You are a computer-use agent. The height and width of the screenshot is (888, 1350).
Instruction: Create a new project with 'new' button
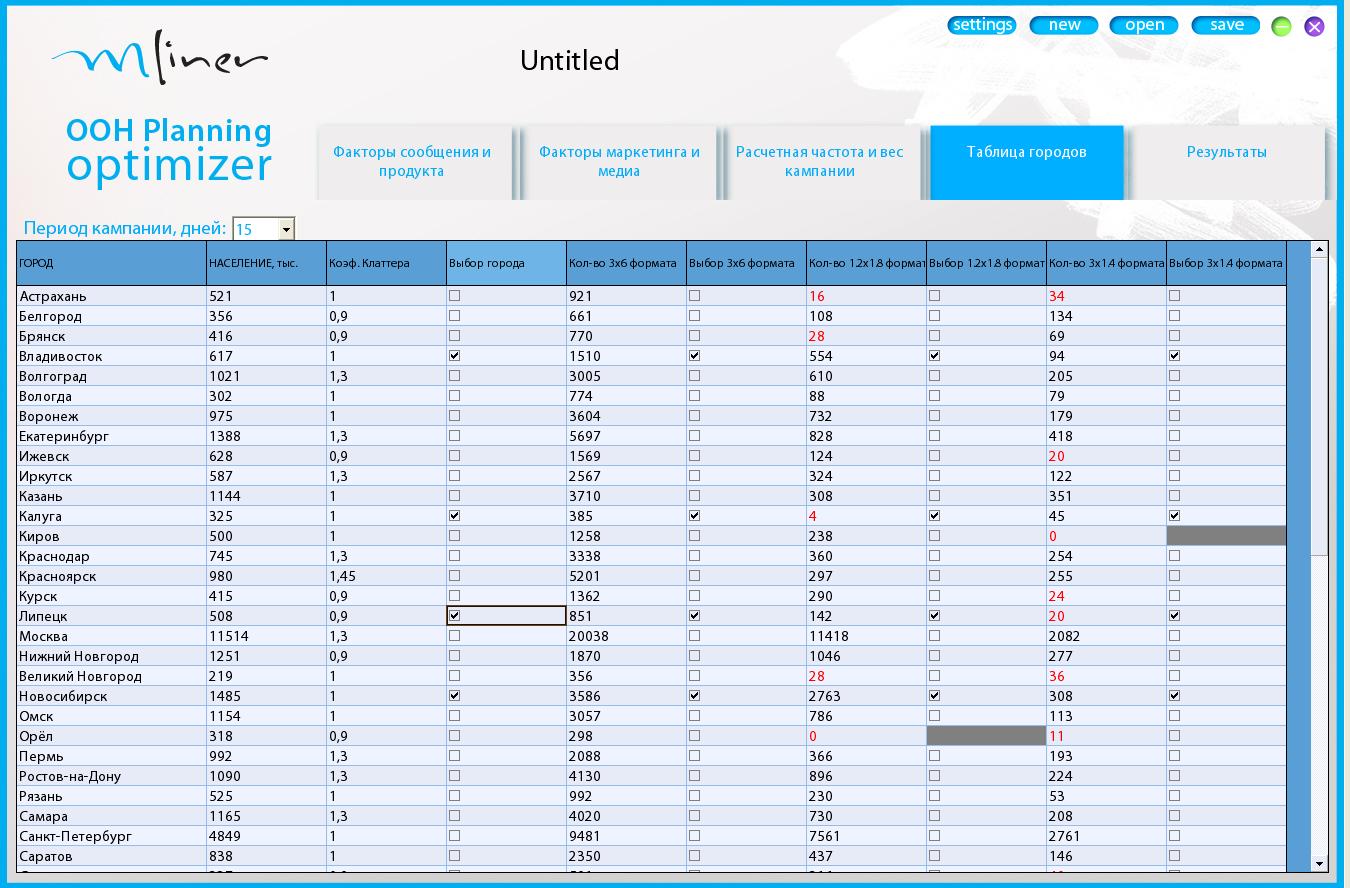coord(1064,25)
